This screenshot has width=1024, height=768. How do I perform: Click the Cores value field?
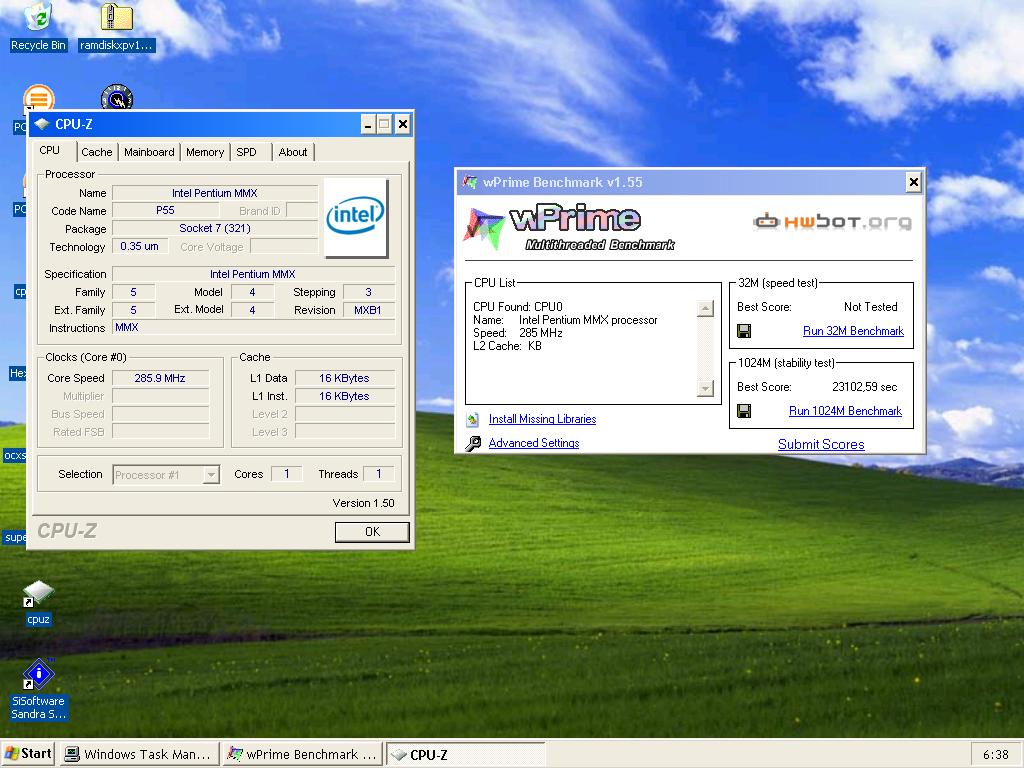[286, 473]
